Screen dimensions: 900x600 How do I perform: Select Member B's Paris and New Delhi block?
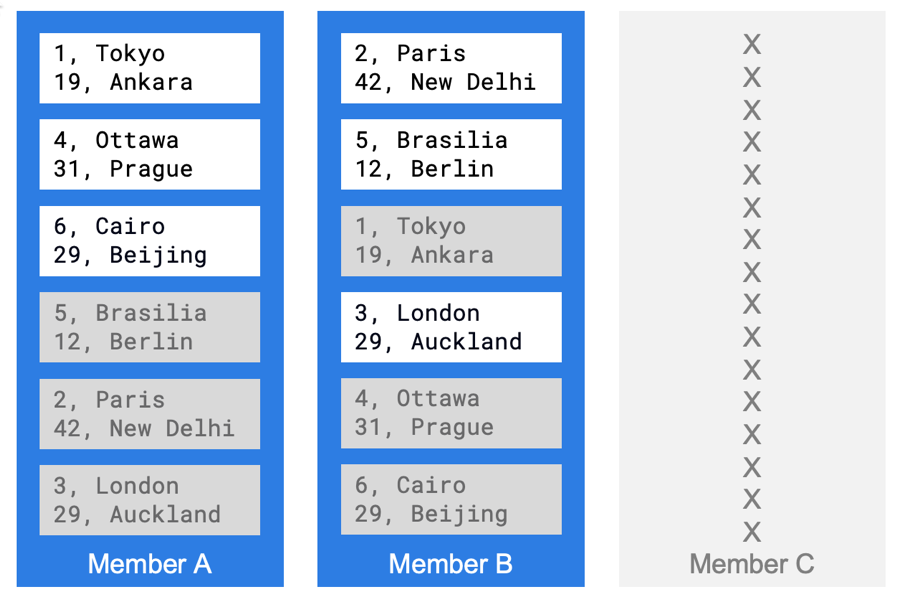click(x=450, y=68)
